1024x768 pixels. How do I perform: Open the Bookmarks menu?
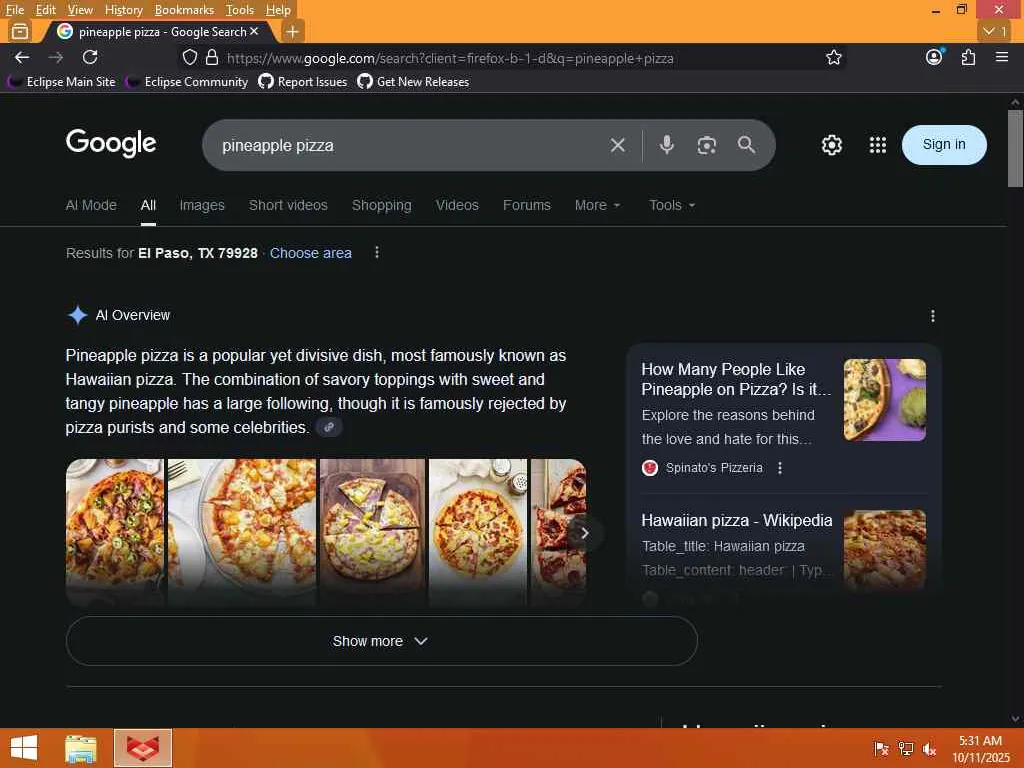[184, 10]
